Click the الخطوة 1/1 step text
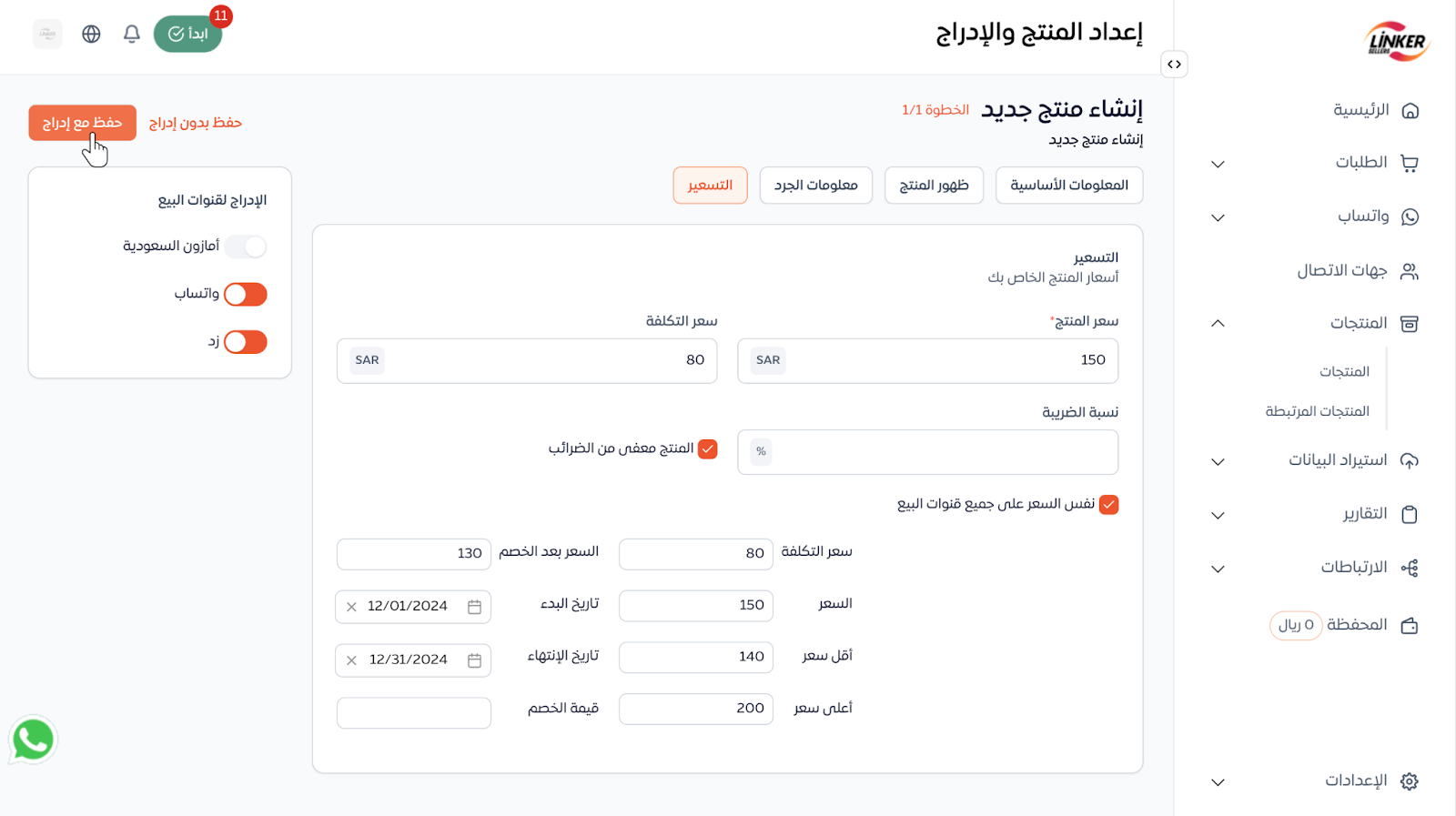The height and width of the screenshot is (816, 1456). tap(935, 110)
